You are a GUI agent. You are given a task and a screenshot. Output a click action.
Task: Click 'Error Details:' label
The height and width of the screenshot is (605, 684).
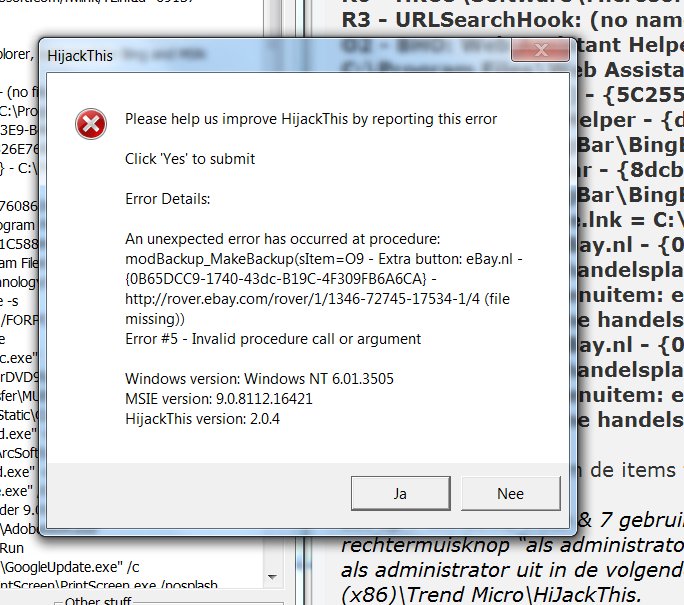point(168,199)
